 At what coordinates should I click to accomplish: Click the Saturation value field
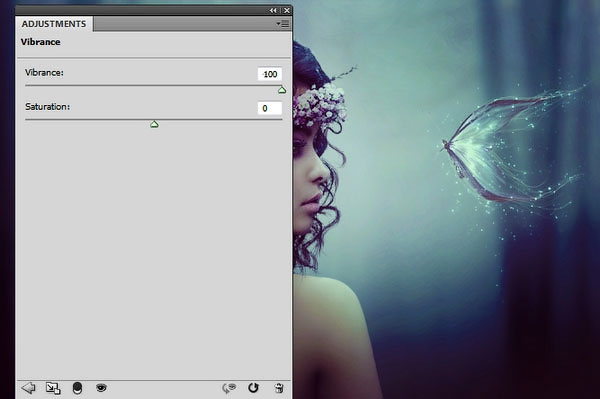[270, 108]
